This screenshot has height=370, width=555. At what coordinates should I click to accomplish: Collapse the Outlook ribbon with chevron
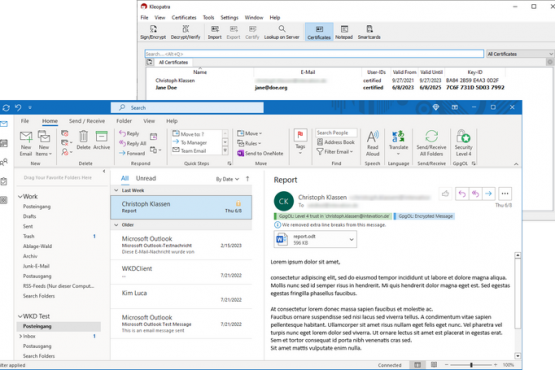[x=516, y=164]
